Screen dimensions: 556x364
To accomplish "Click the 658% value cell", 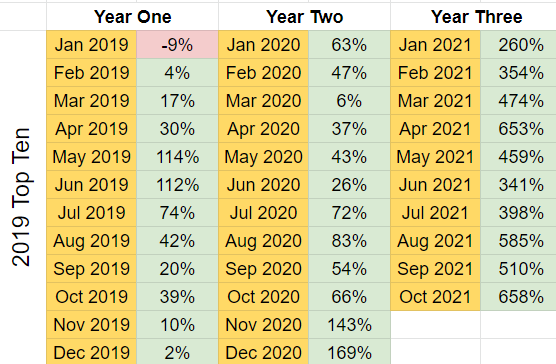I will click(518, 297).
